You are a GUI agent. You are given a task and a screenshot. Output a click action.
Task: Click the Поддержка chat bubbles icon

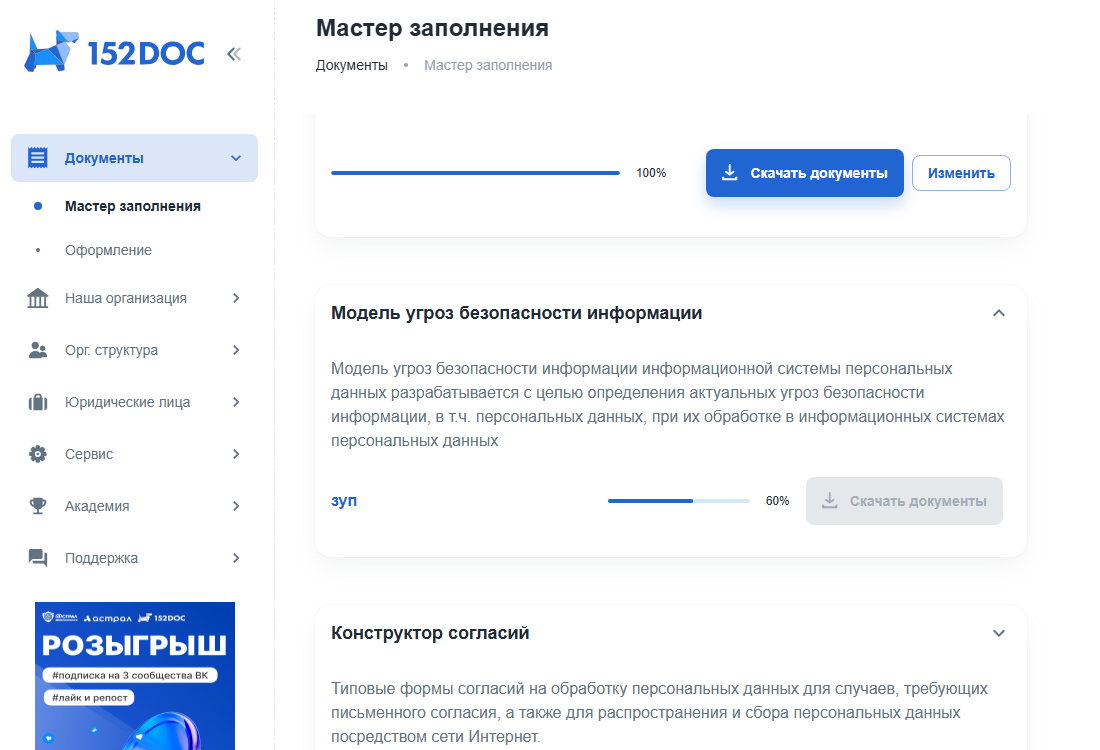click(x=38, y=558)
